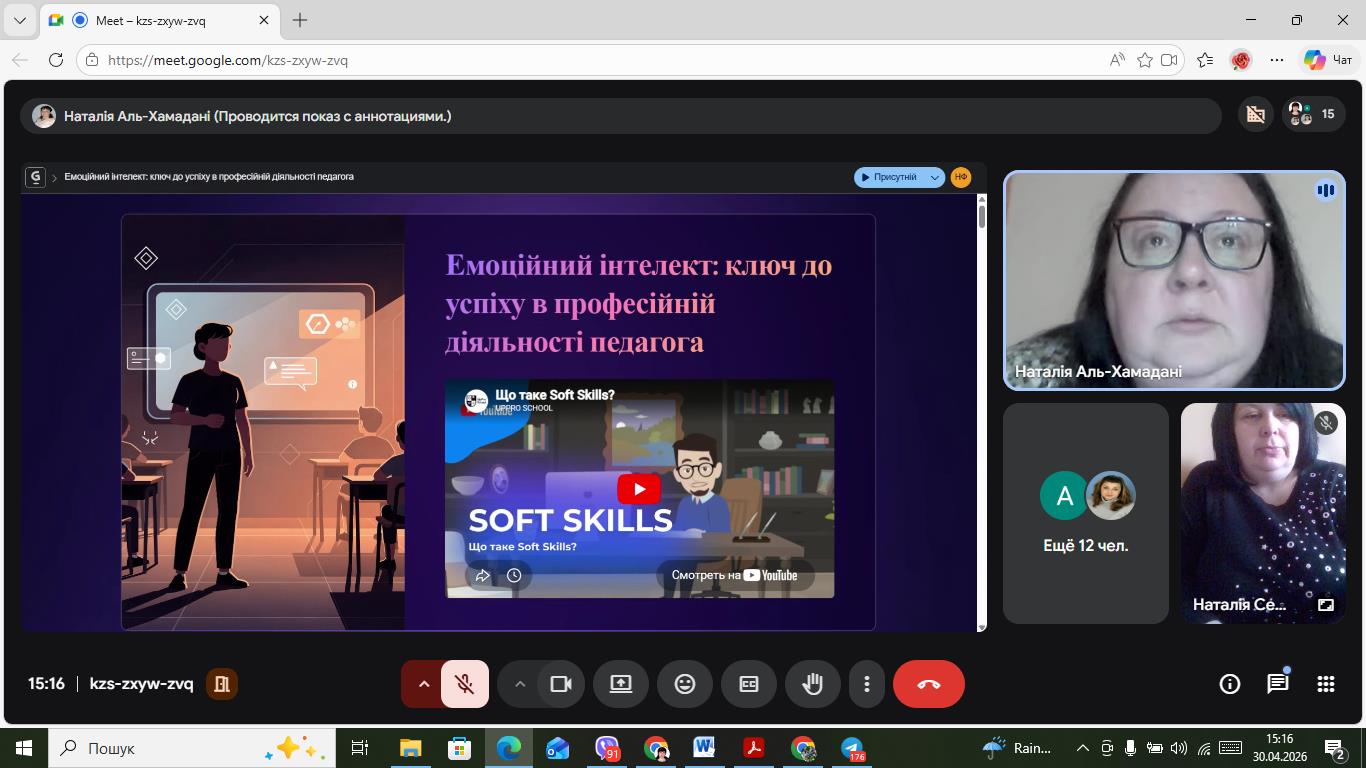The width and height of the screenshot is (1366, 768).
Task: Open the Word app on the taskbar
Action: click(x=705, y=748)
